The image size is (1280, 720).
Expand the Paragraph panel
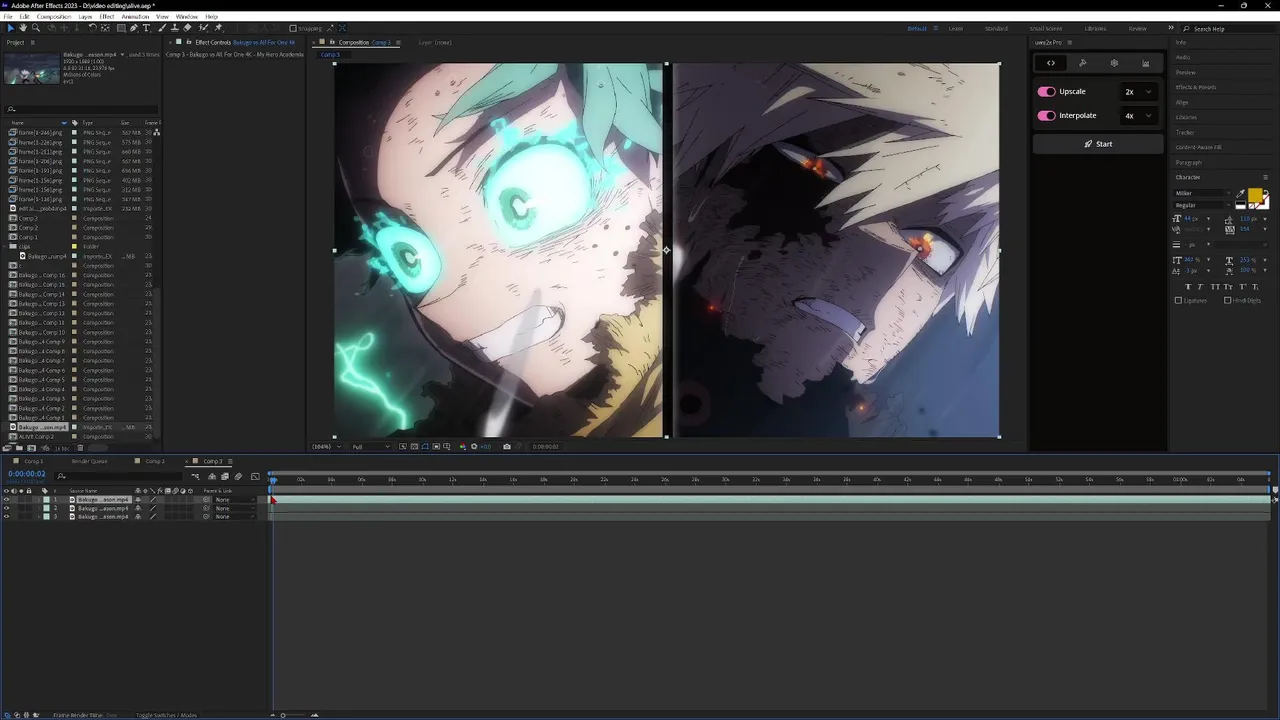click(1189, 162)
